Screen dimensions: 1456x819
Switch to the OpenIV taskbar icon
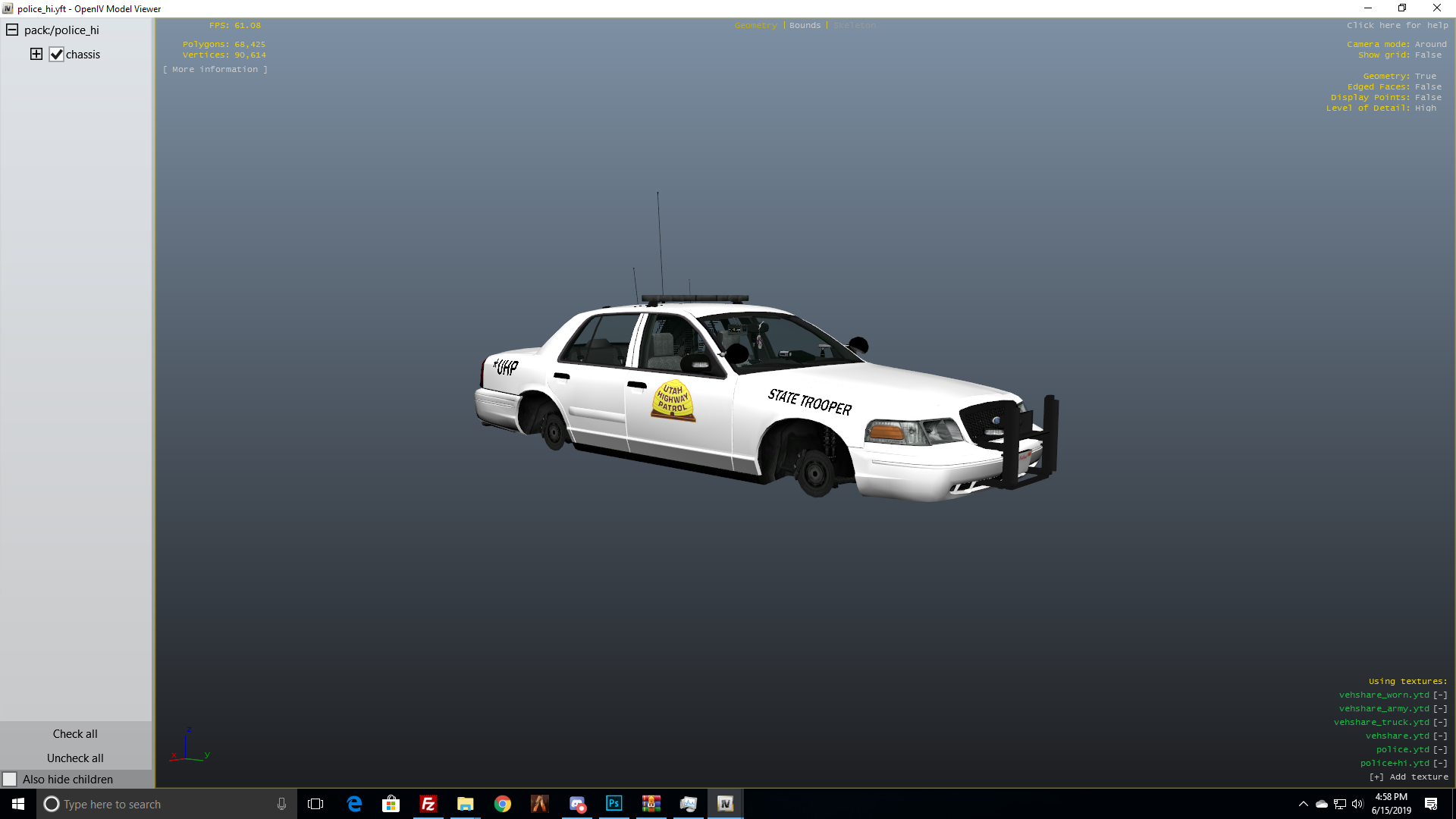click(726, 804)
